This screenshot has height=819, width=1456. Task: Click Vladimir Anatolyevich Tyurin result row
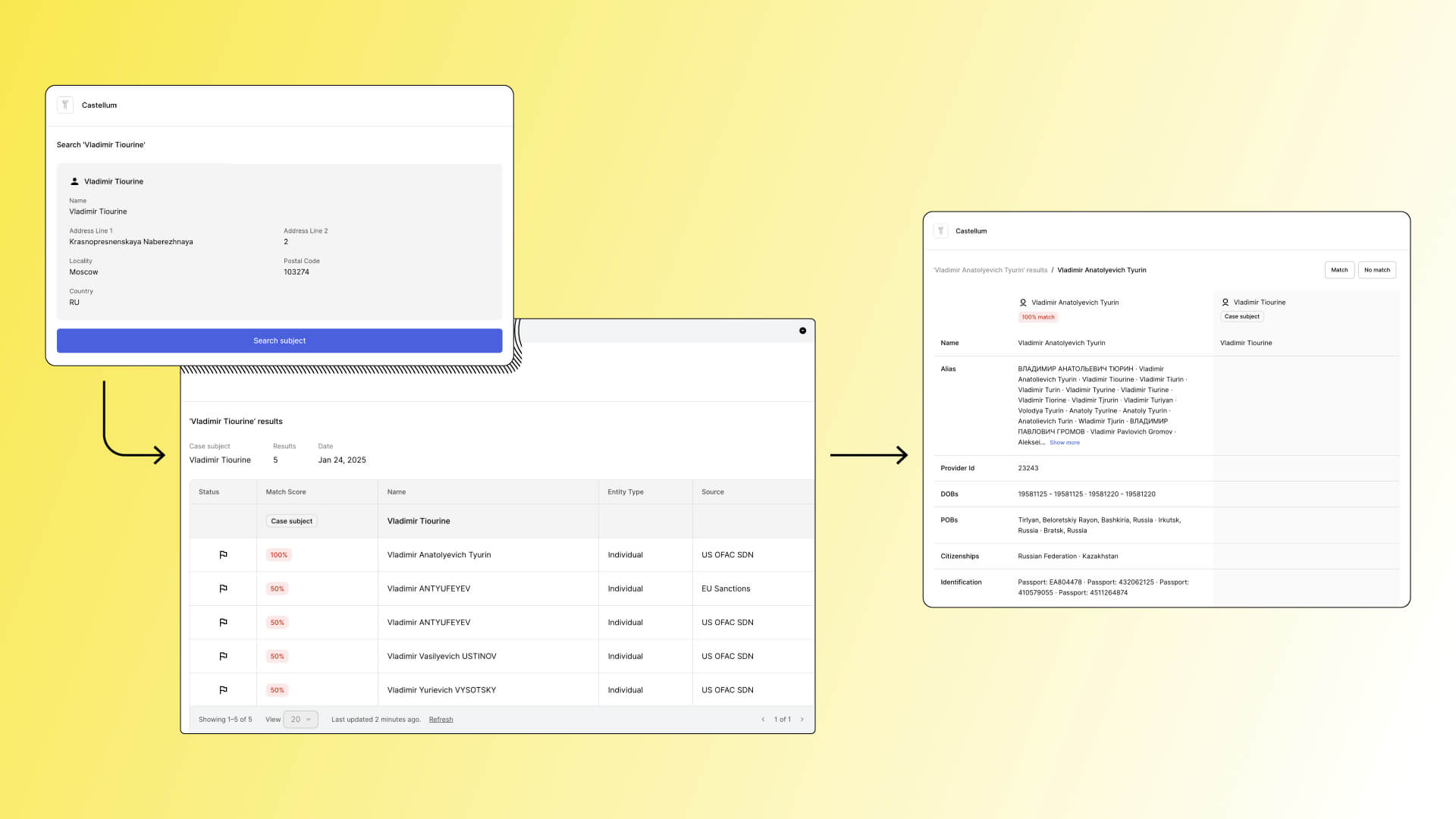[438, 554]
